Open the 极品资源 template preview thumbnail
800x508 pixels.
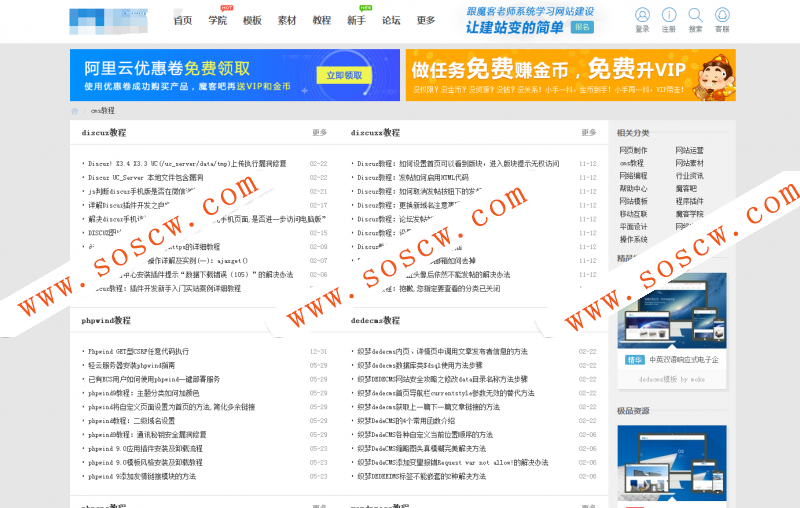coord(672,463)
